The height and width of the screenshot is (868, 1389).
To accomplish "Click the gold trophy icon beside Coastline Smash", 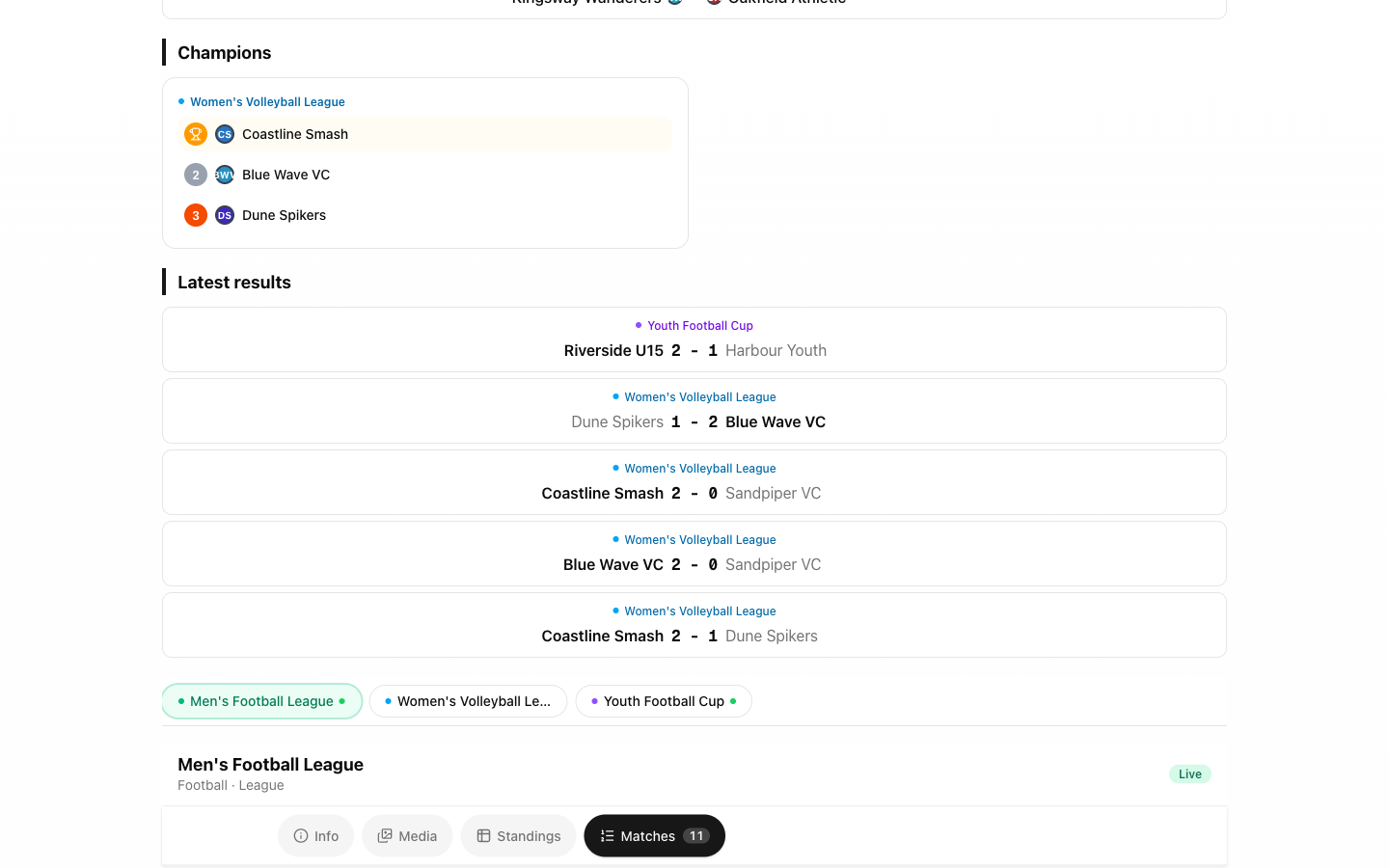I will pos(196,134).
